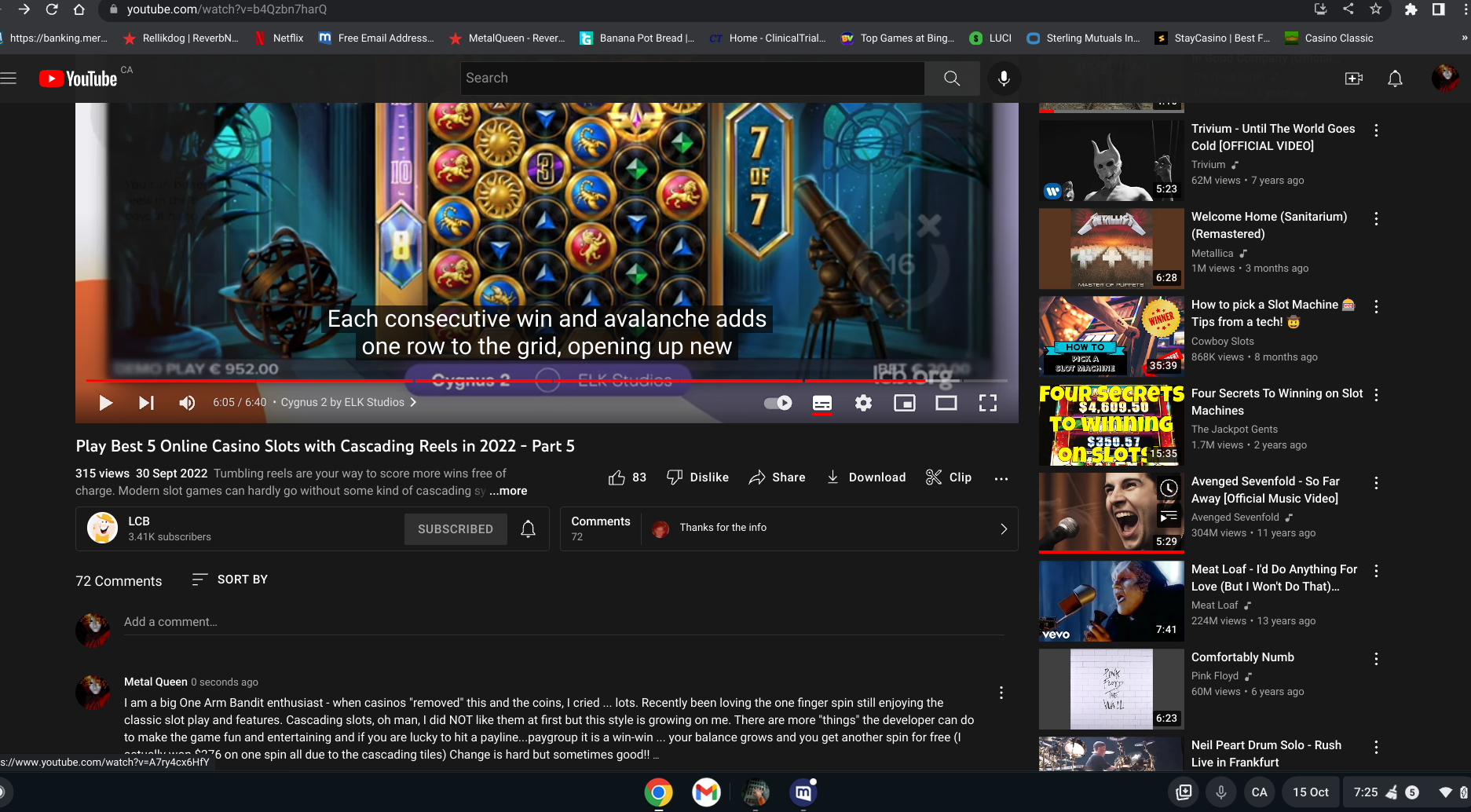Reload the page

tap(52, 9)
